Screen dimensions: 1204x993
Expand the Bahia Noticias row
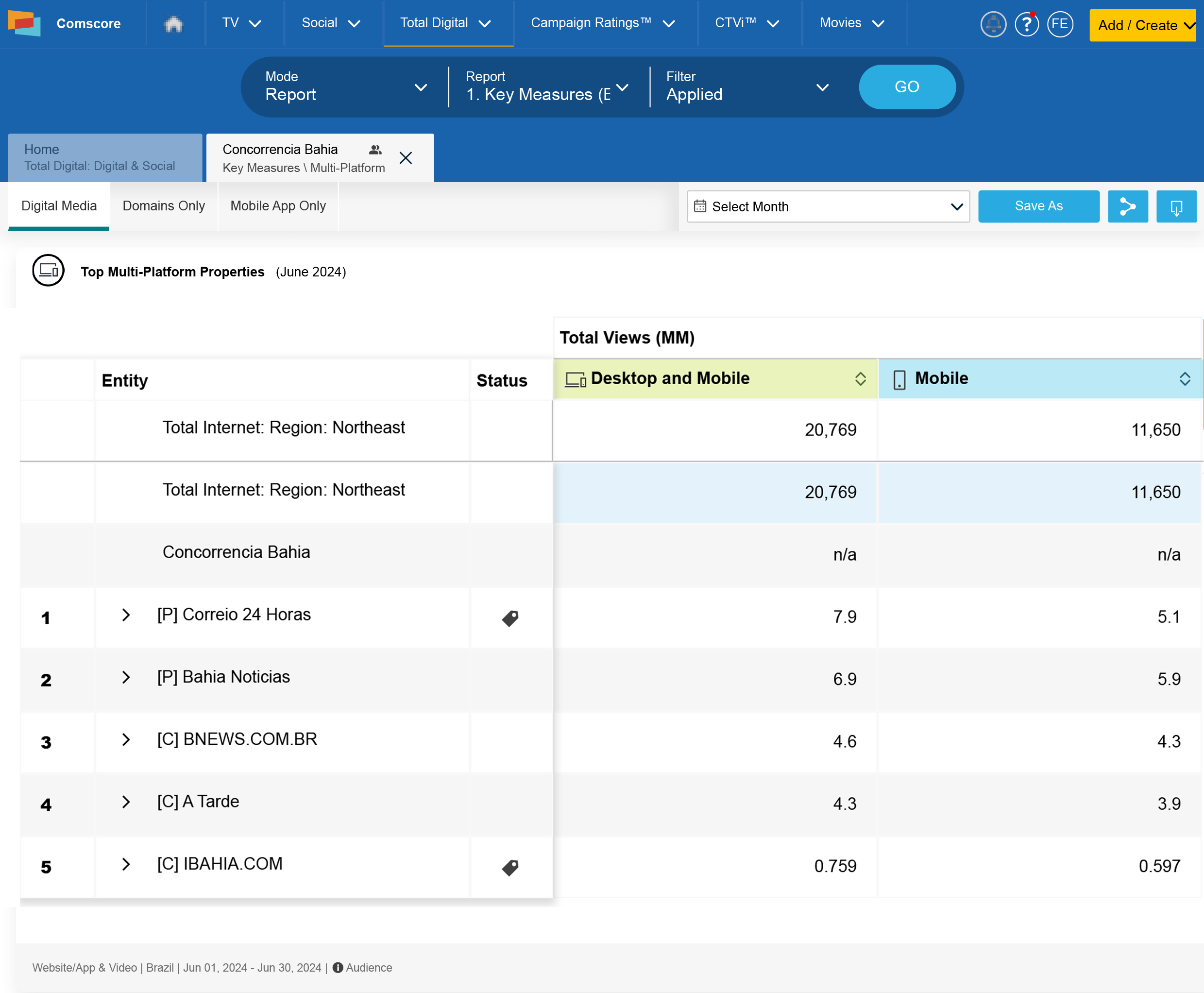pyautogui.click(x=126, y=677)
